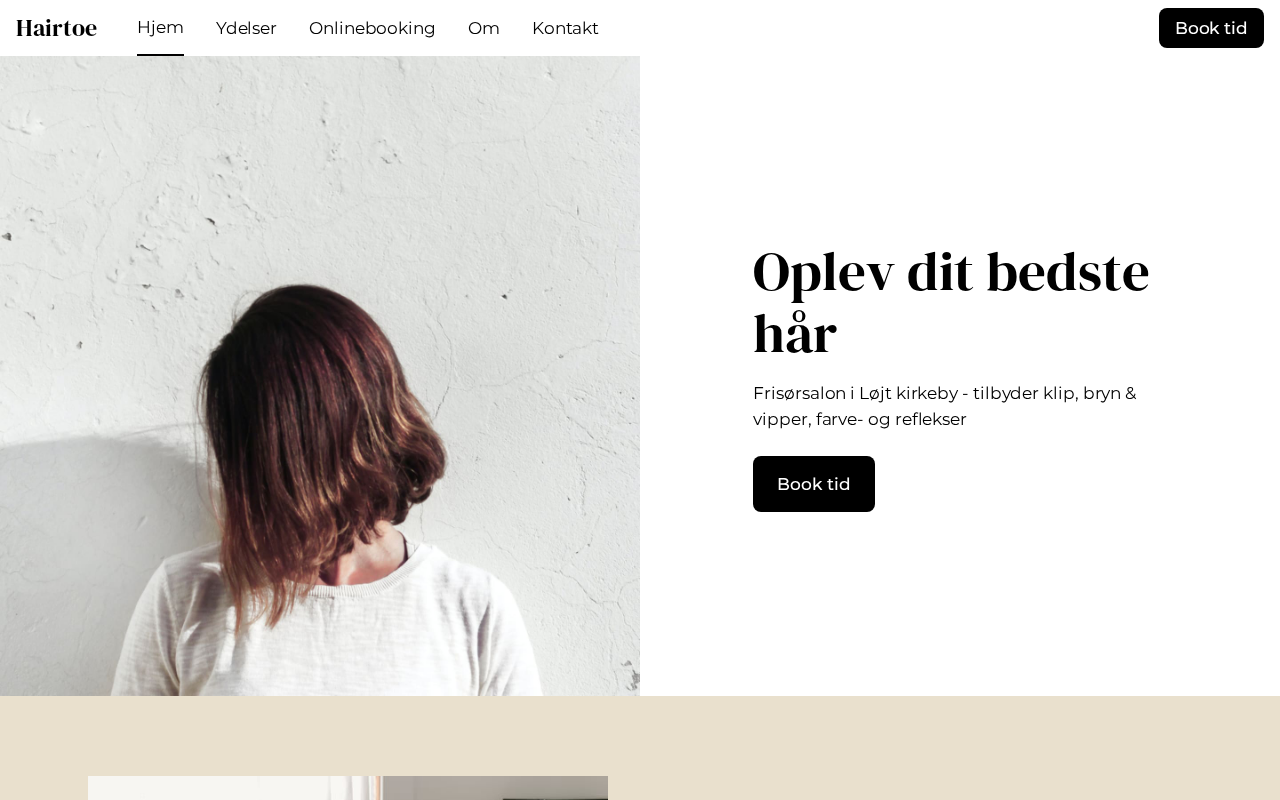
Task: Click Book tid button below hero text
Action: pyautogui.click(x=814, y=484)
